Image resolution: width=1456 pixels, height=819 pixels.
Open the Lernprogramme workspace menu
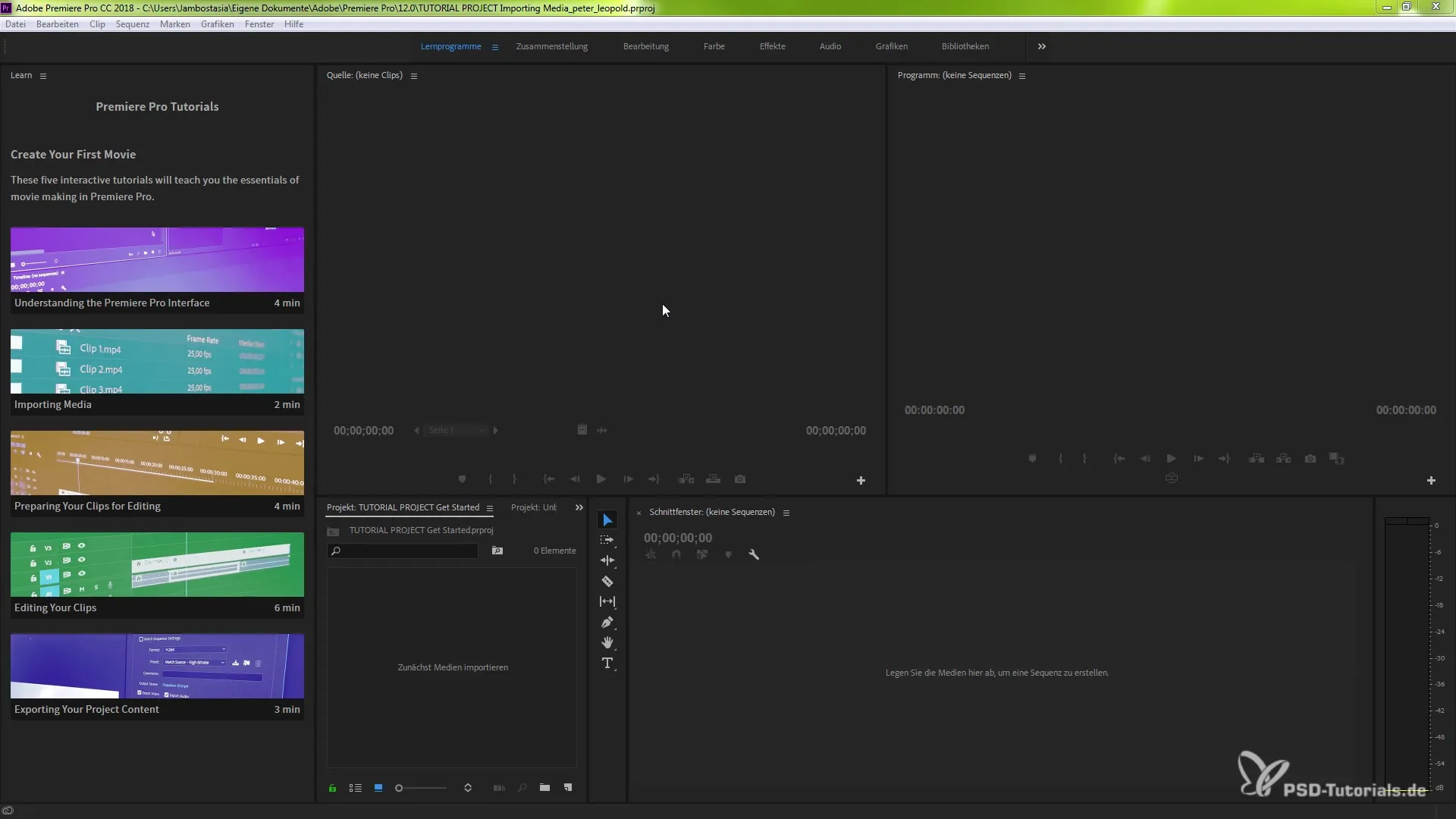tap(495, 47)
